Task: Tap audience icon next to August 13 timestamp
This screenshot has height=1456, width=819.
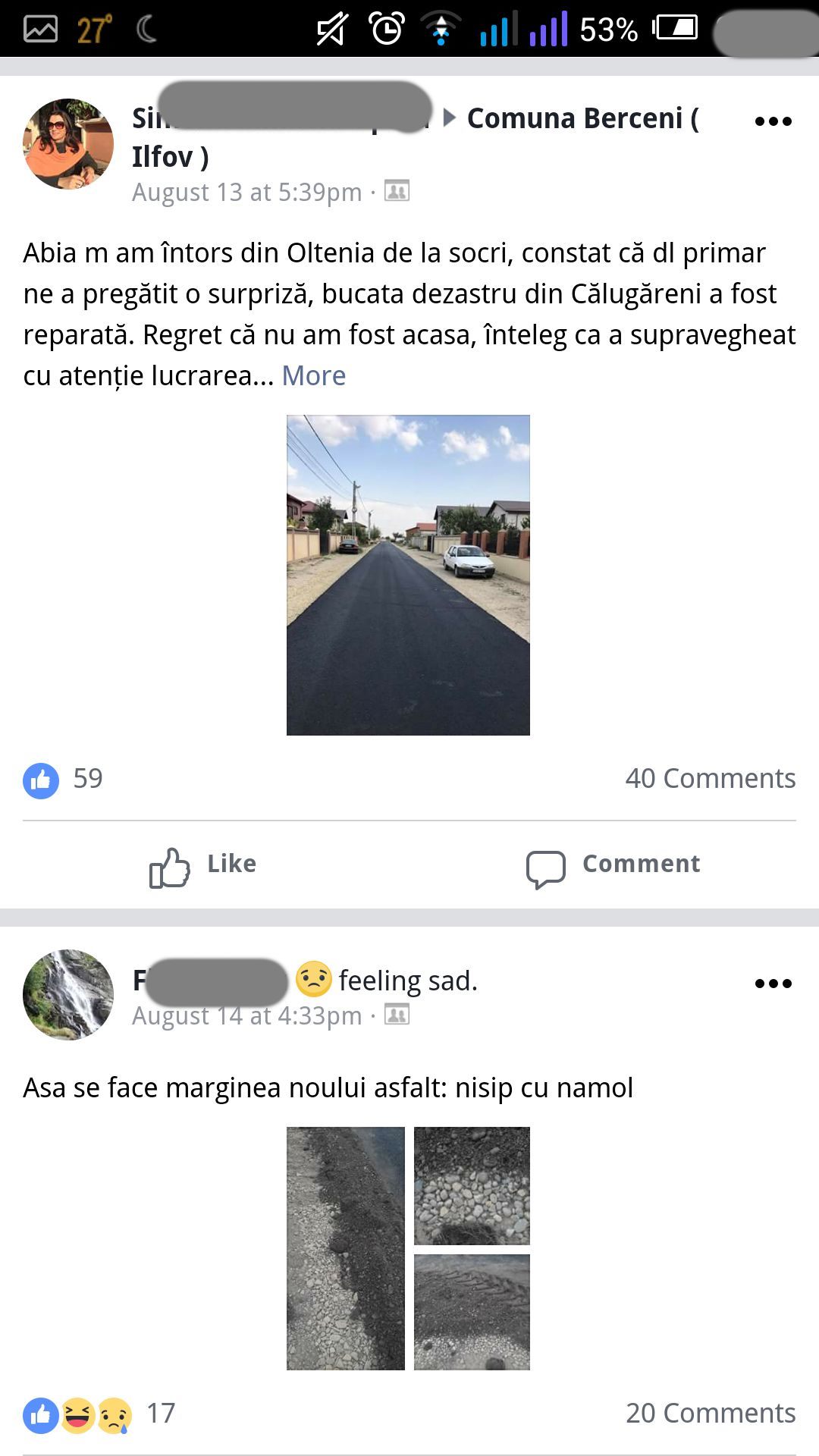Action: pyautogui.click(x=397, y=190)
